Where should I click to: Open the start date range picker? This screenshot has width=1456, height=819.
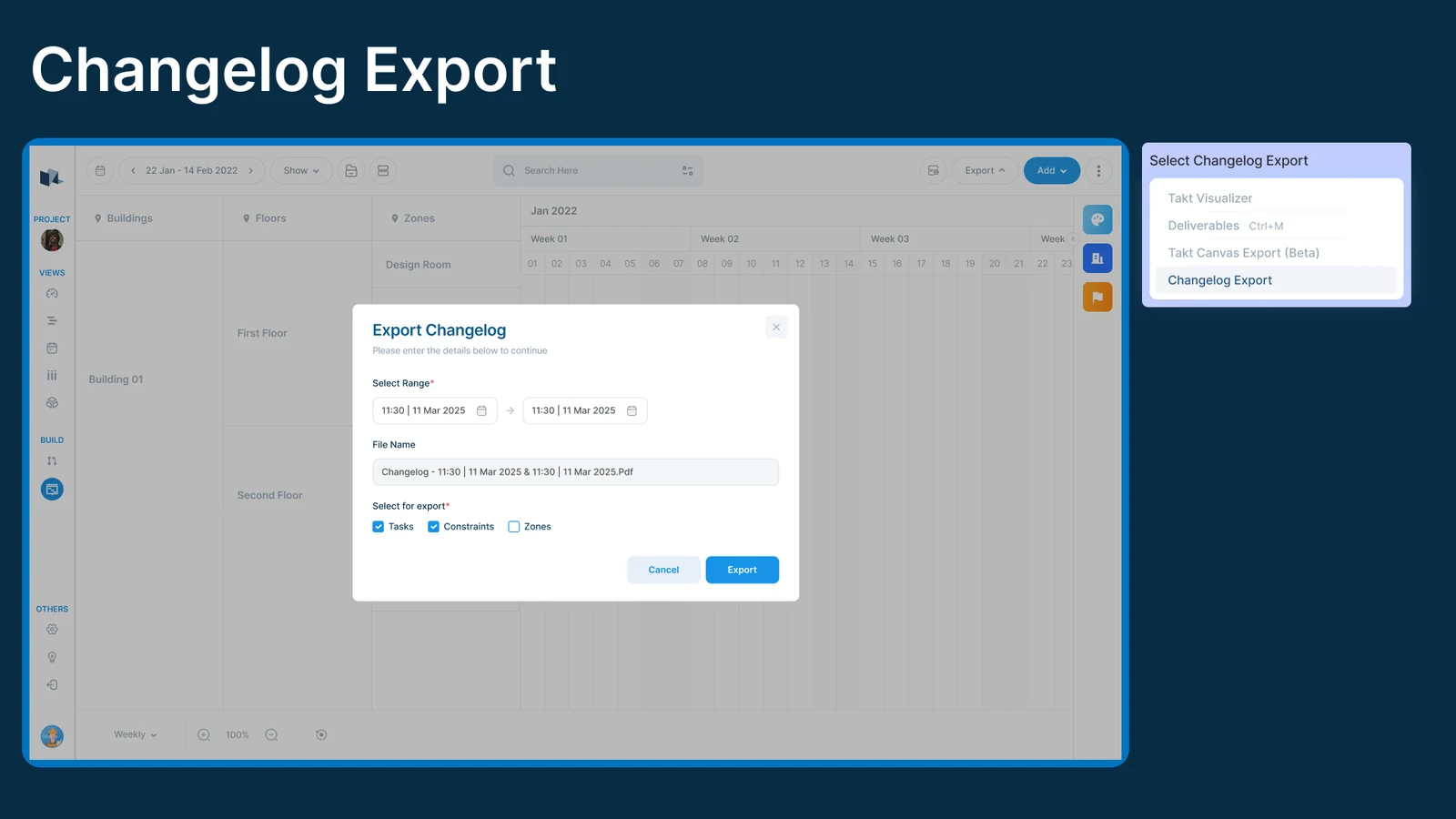point(435,410)
